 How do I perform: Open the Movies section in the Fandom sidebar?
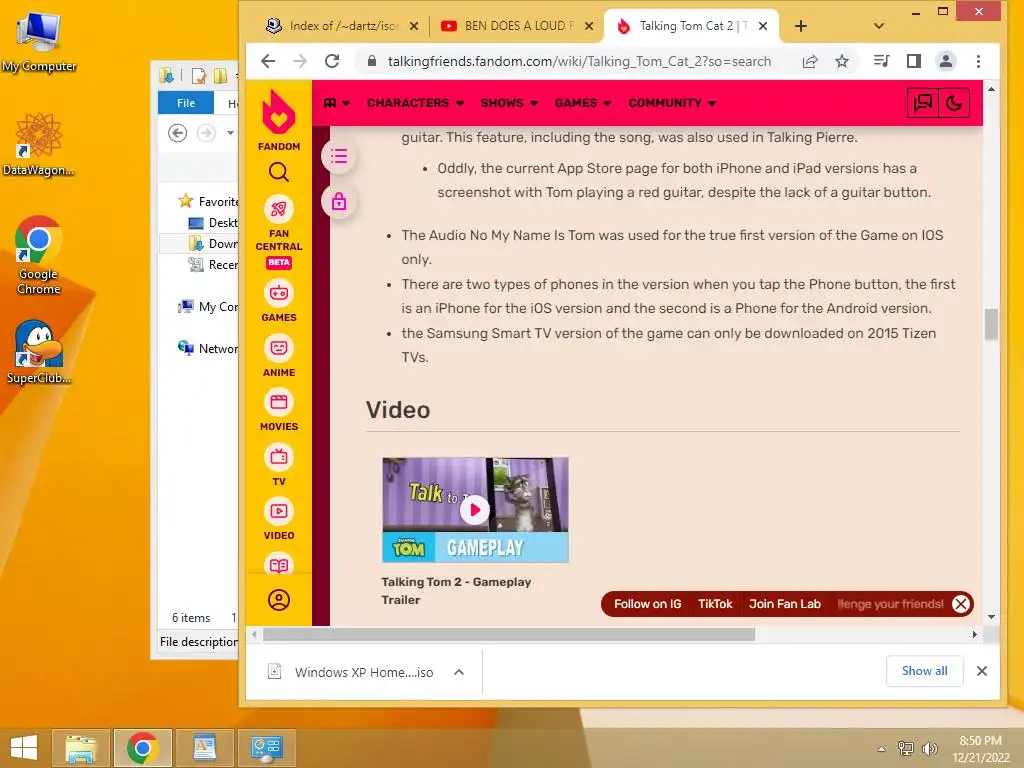click(279, 409)
